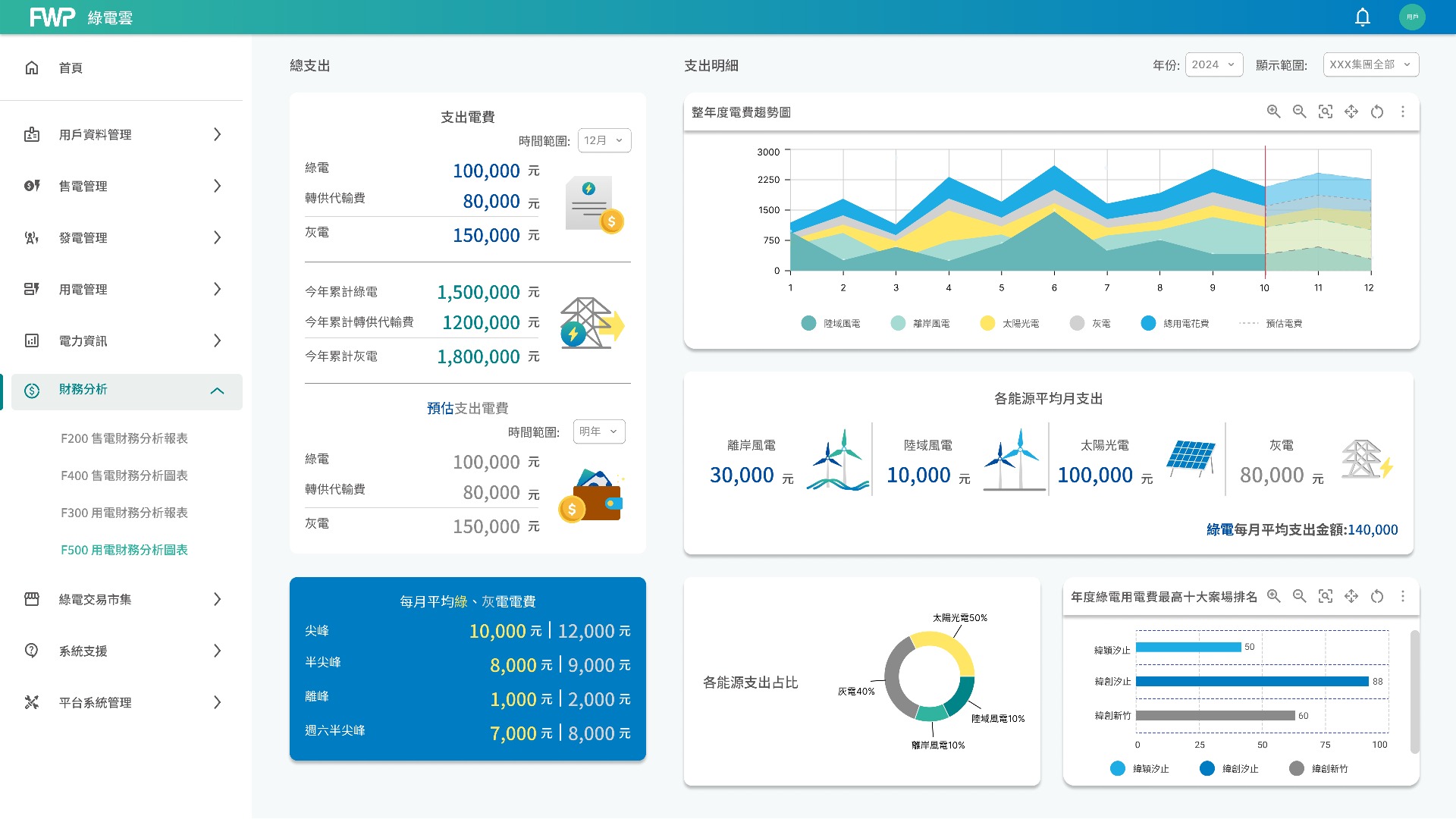Zoom out on annual electricity trend chart

(1300, 112)
